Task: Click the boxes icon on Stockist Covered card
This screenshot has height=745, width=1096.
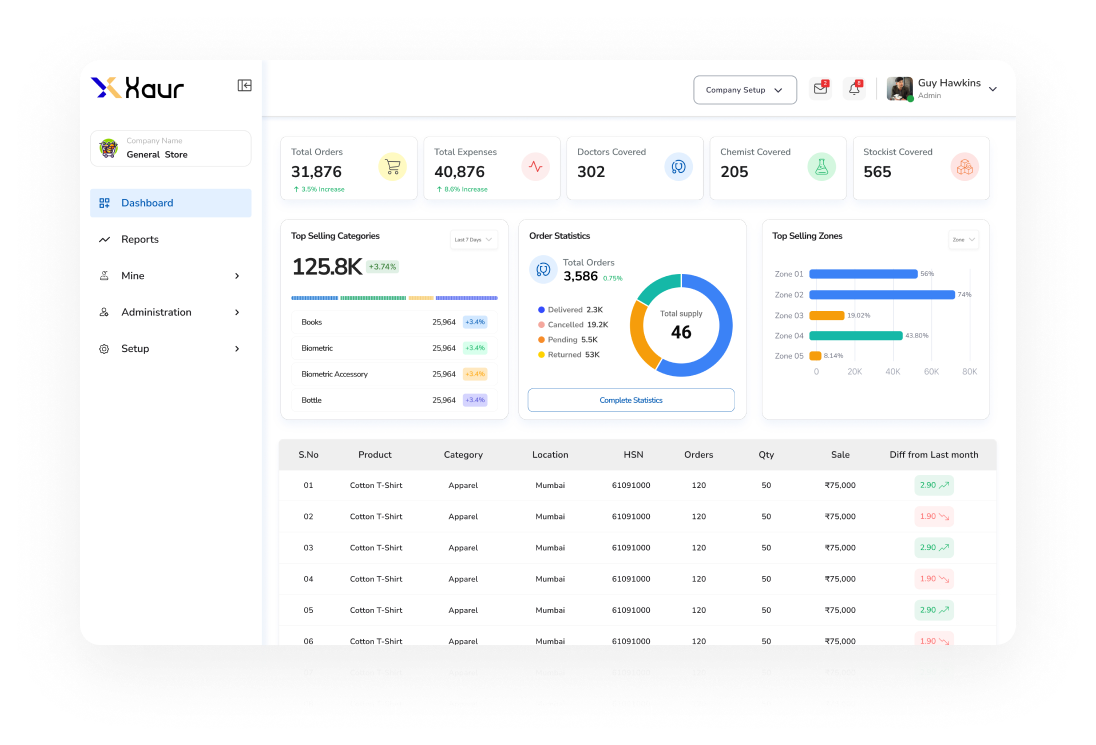Action: (965, 166)
